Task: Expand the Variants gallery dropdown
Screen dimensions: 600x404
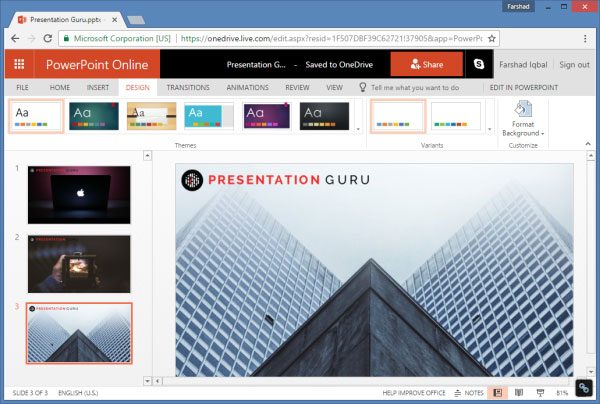Action: coord(488,128)
